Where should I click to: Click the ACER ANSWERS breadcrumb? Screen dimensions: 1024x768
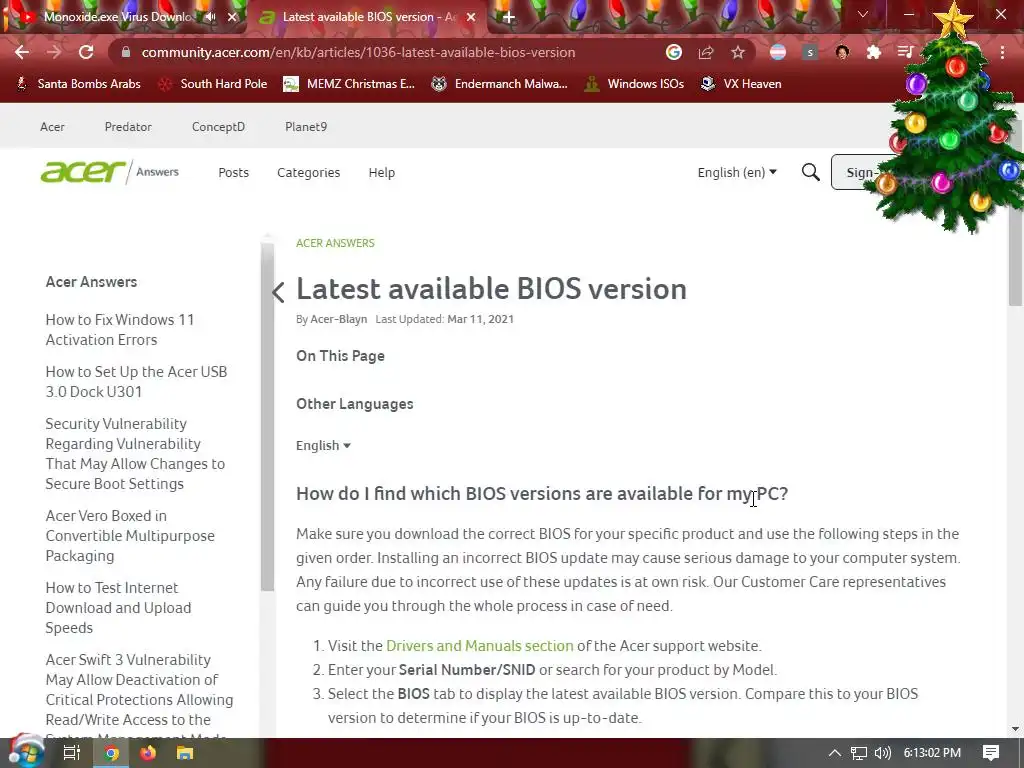(x=335, y=243)
